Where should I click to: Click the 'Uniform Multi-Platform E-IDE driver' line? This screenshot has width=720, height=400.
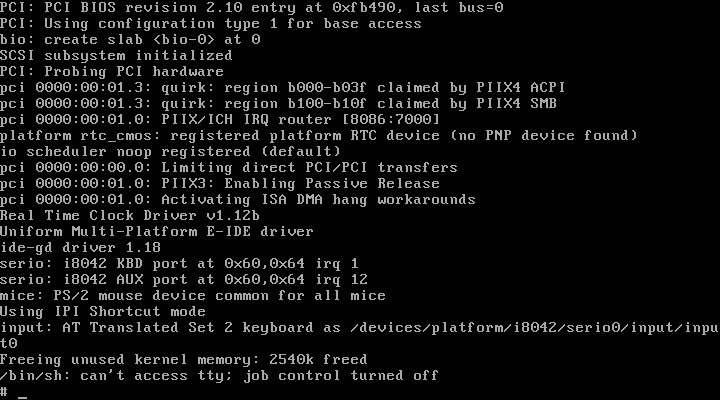(x=143, y=231)
